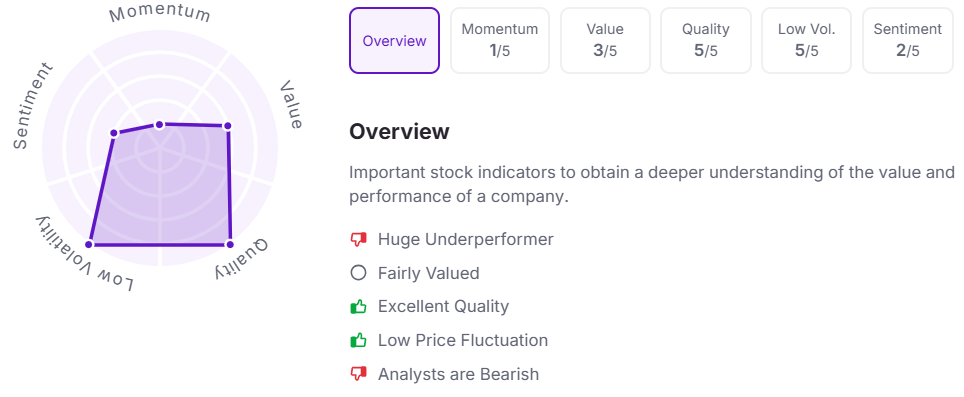Click the Momentum point on radar chart
Screen dimensions: 964x397
160,125
